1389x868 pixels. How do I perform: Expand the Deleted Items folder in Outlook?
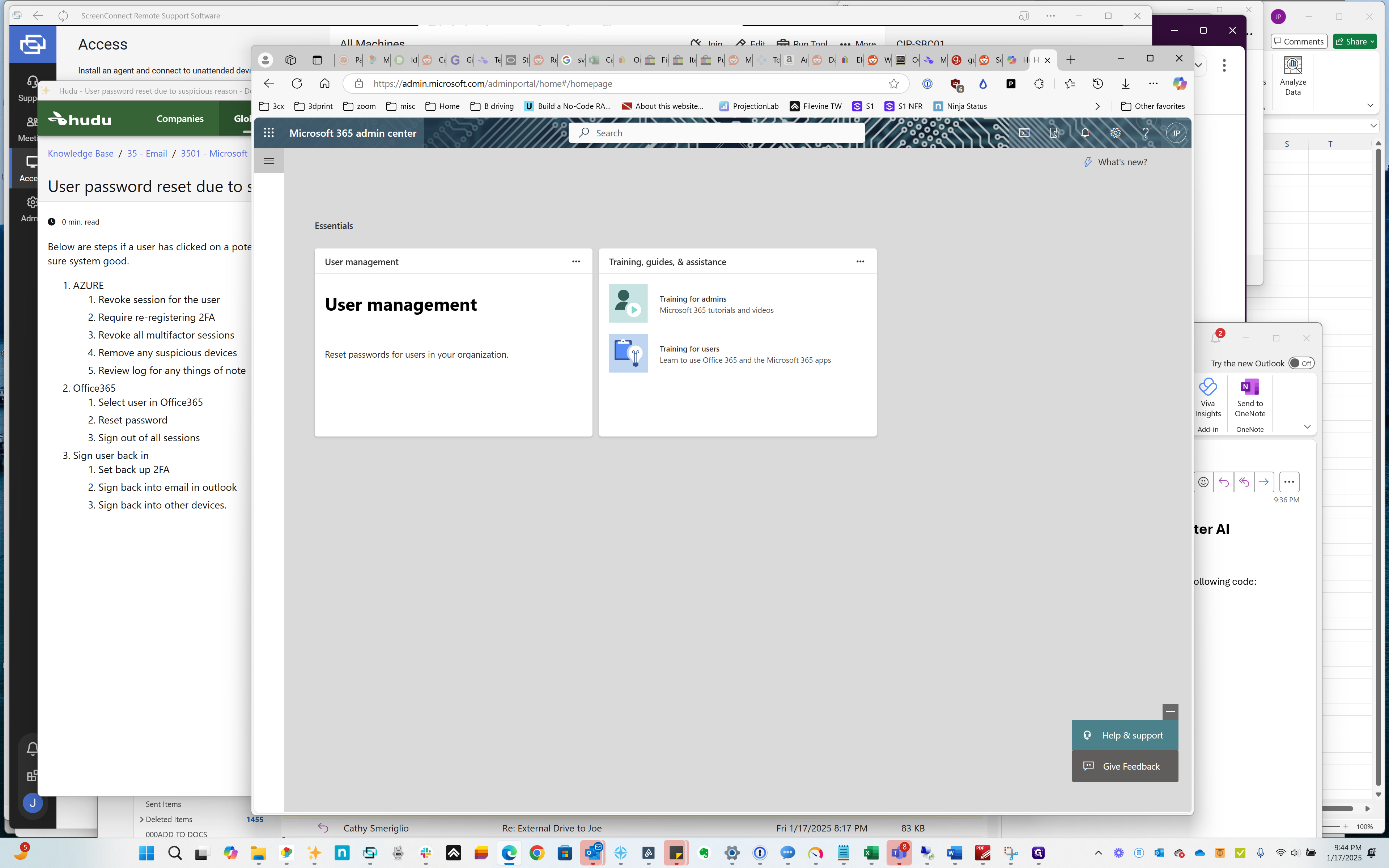[x=141, y=819]
